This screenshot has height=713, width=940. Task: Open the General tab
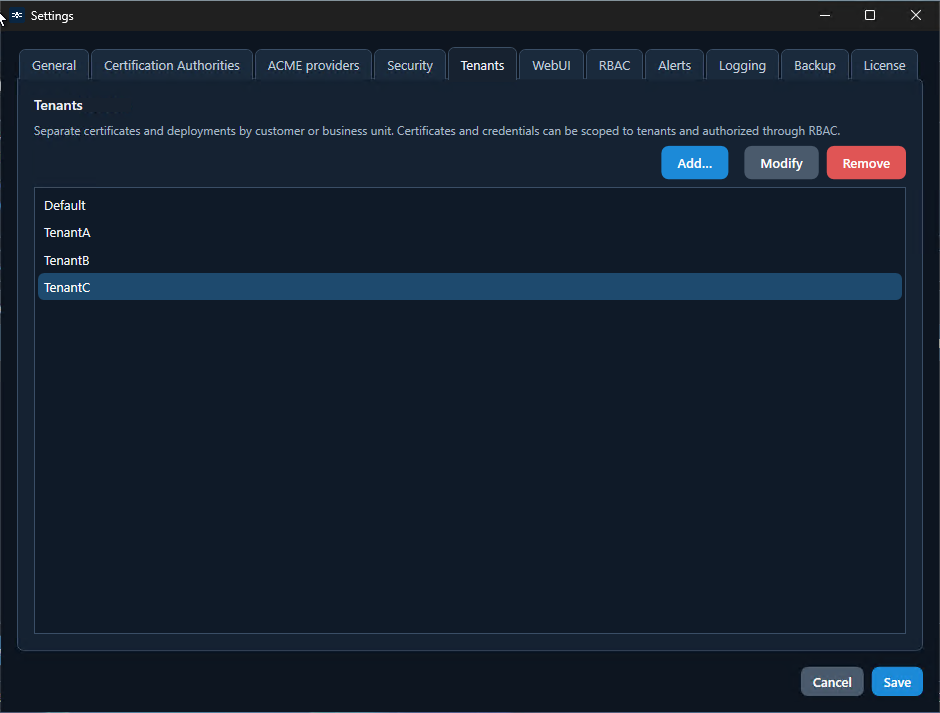pyautogui.click(x=54, y=65)
